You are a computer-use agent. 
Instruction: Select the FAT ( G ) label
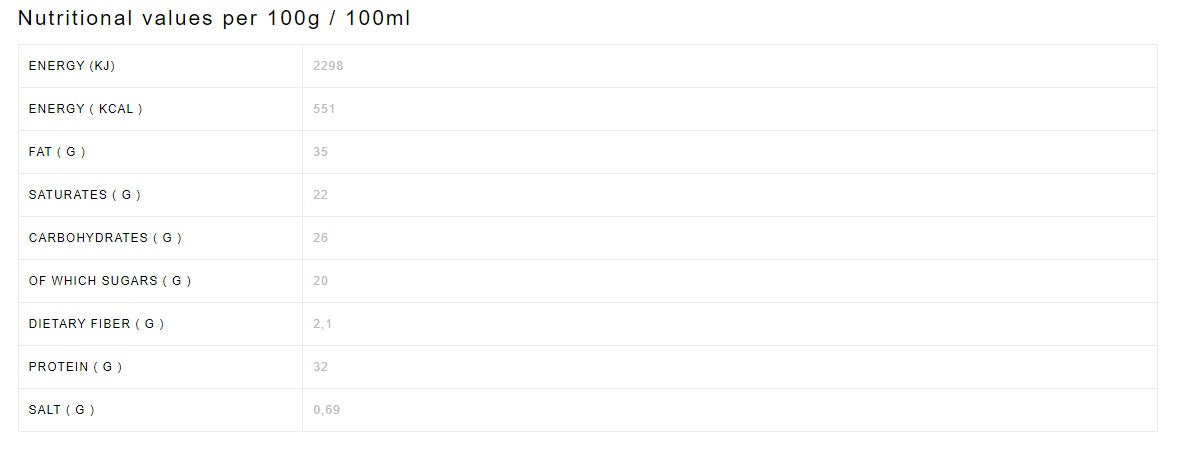pos(57,152)
